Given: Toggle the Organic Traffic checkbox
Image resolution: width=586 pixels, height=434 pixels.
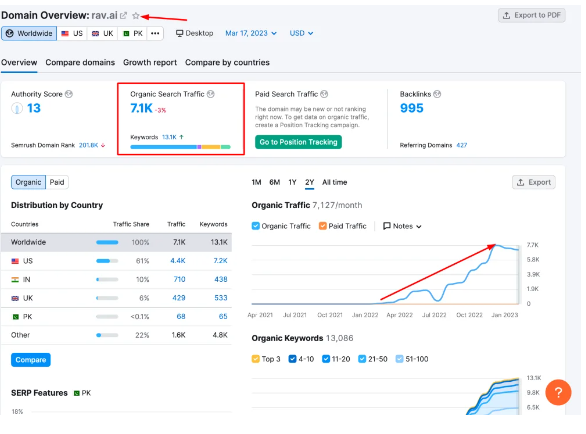Looking at the screenshot, I should (x=256, y=226).
